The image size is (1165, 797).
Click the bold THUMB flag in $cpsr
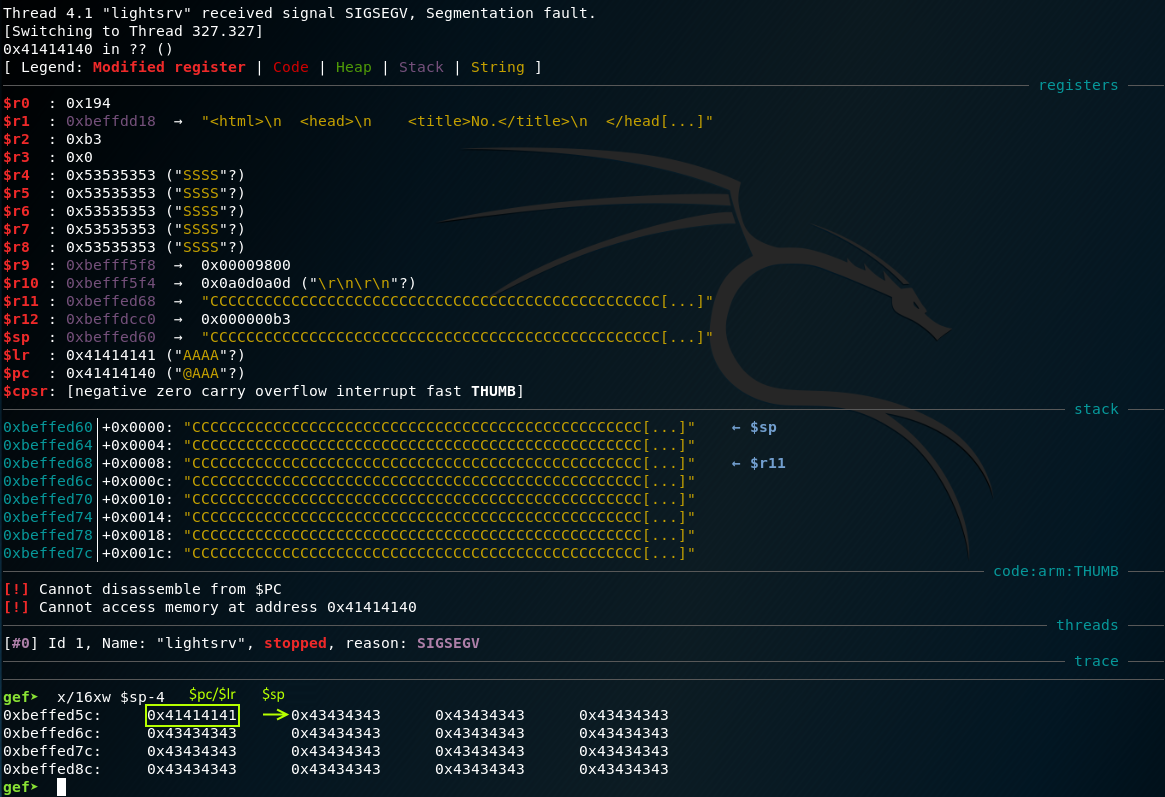[493, 391]
